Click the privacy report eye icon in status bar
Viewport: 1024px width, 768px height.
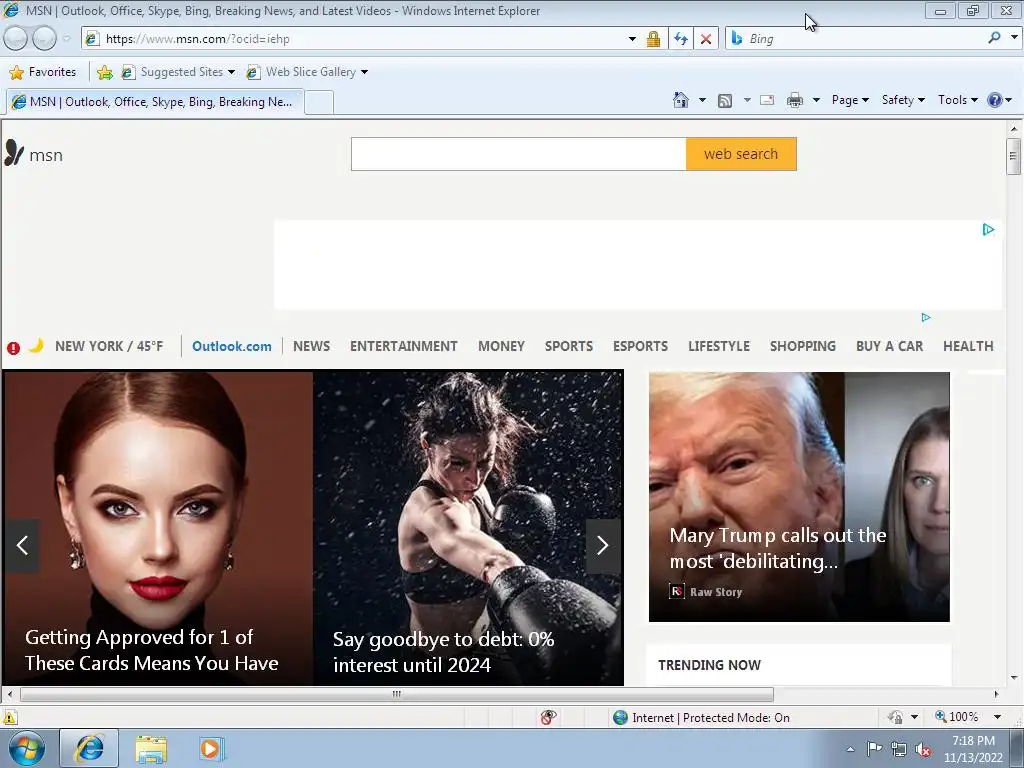[x=549, y=717]
